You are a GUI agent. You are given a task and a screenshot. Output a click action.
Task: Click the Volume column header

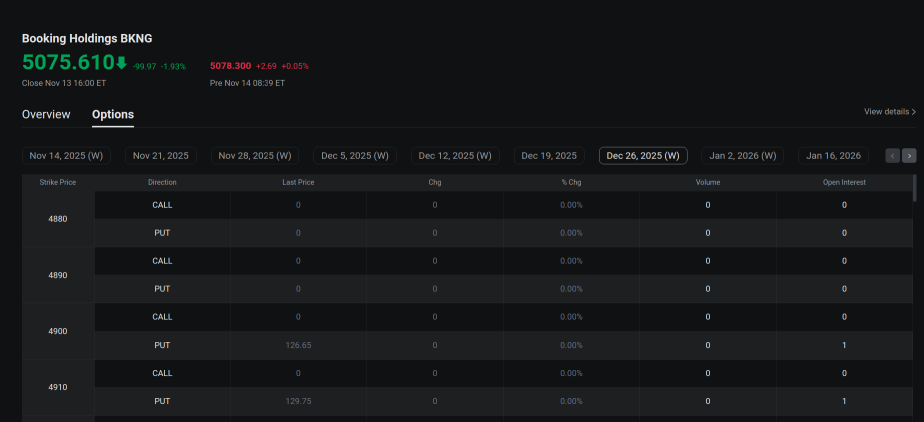[708, 183]
